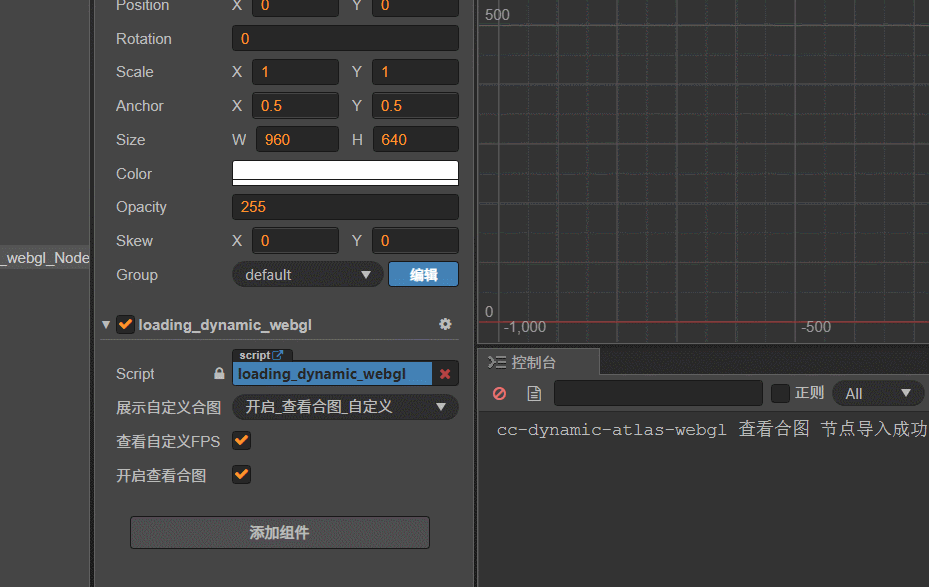Clear the console with the red icon
The height and width of the screenshot is (587, 929).
[499, 393]
